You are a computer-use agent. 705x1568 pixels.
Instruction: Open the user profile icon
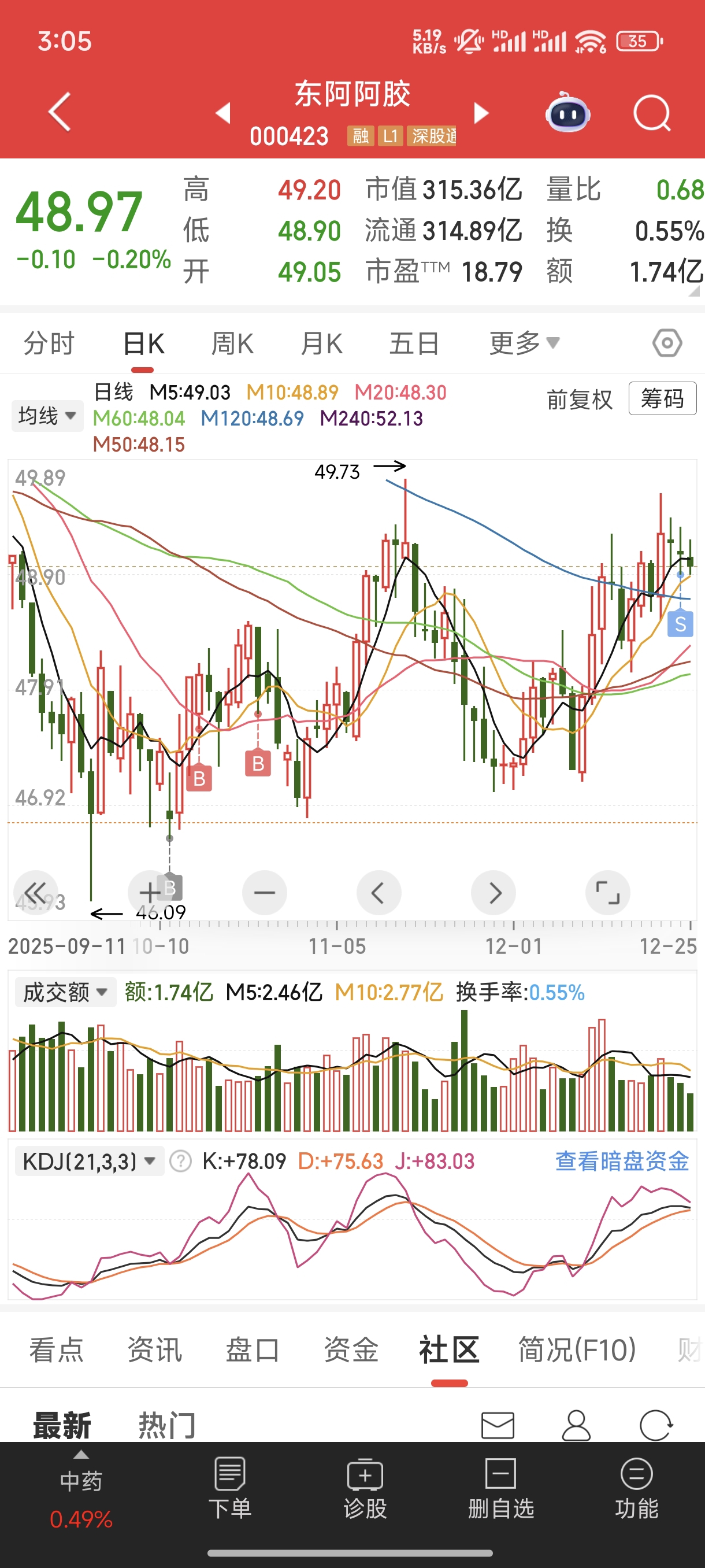(x=576, y=1426)
